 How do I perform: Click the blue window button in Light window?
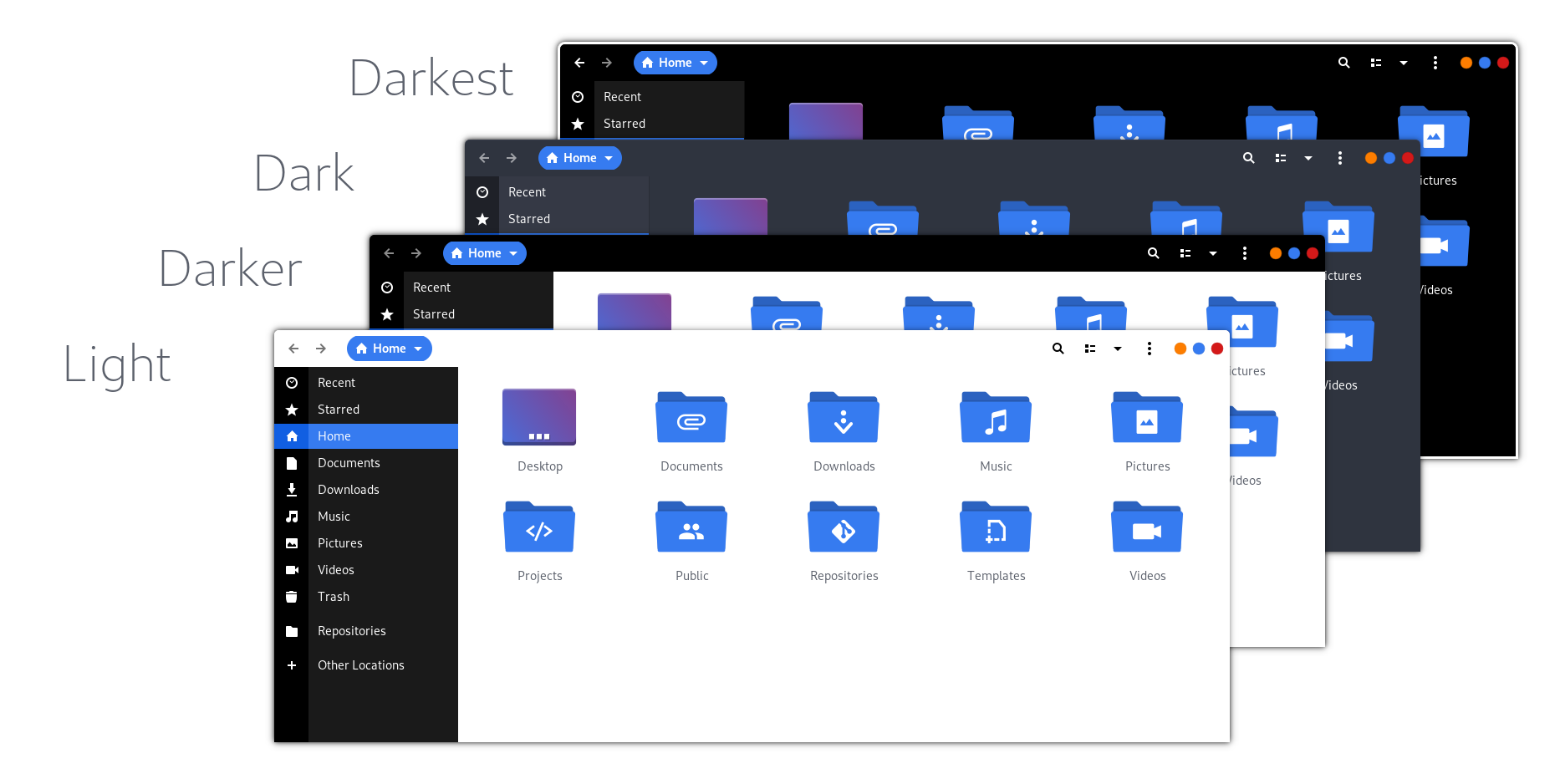(x=1199, y=349)
